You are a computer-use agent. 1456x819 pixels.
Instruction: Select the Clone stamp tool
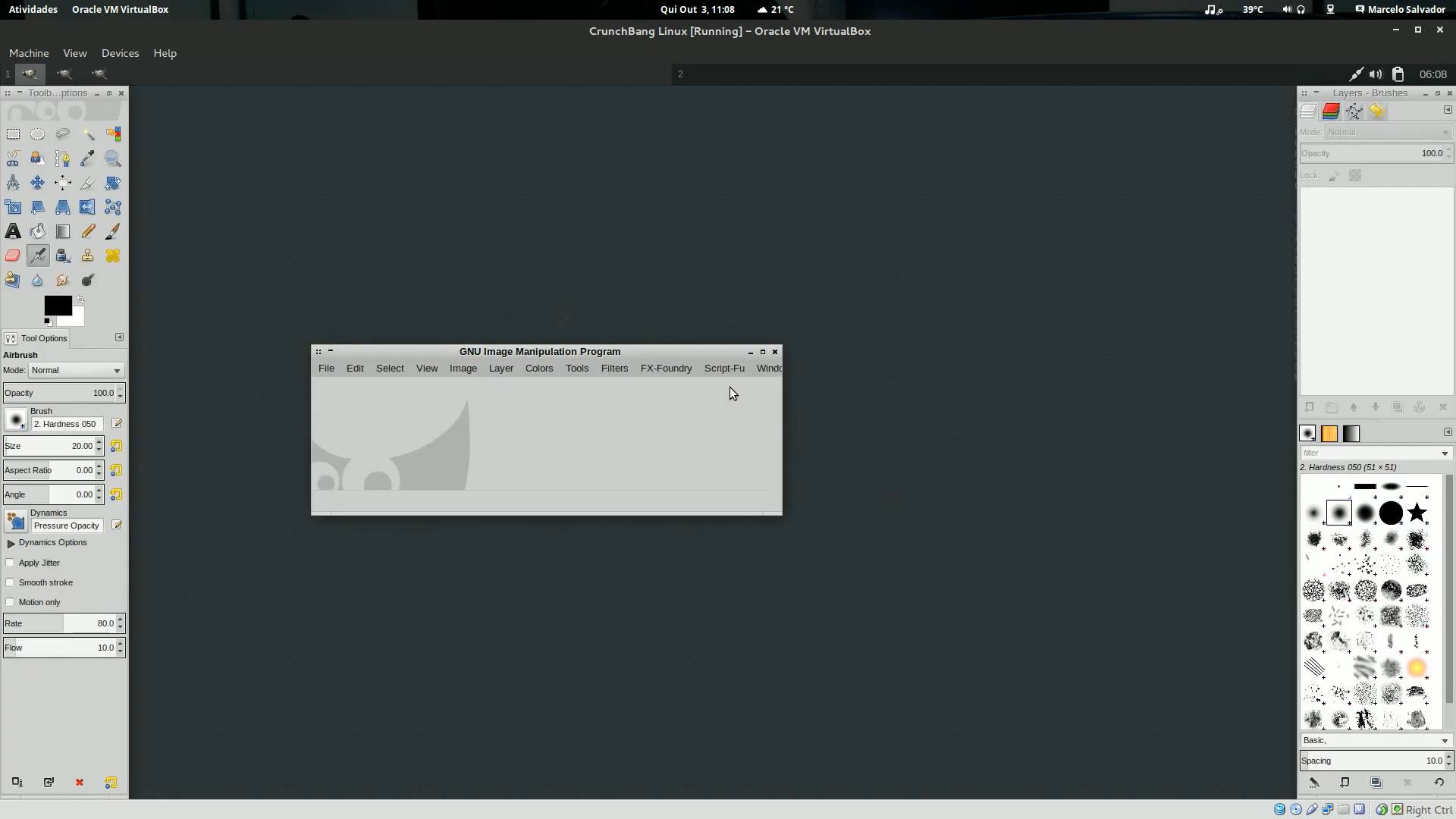click(88, 256)
